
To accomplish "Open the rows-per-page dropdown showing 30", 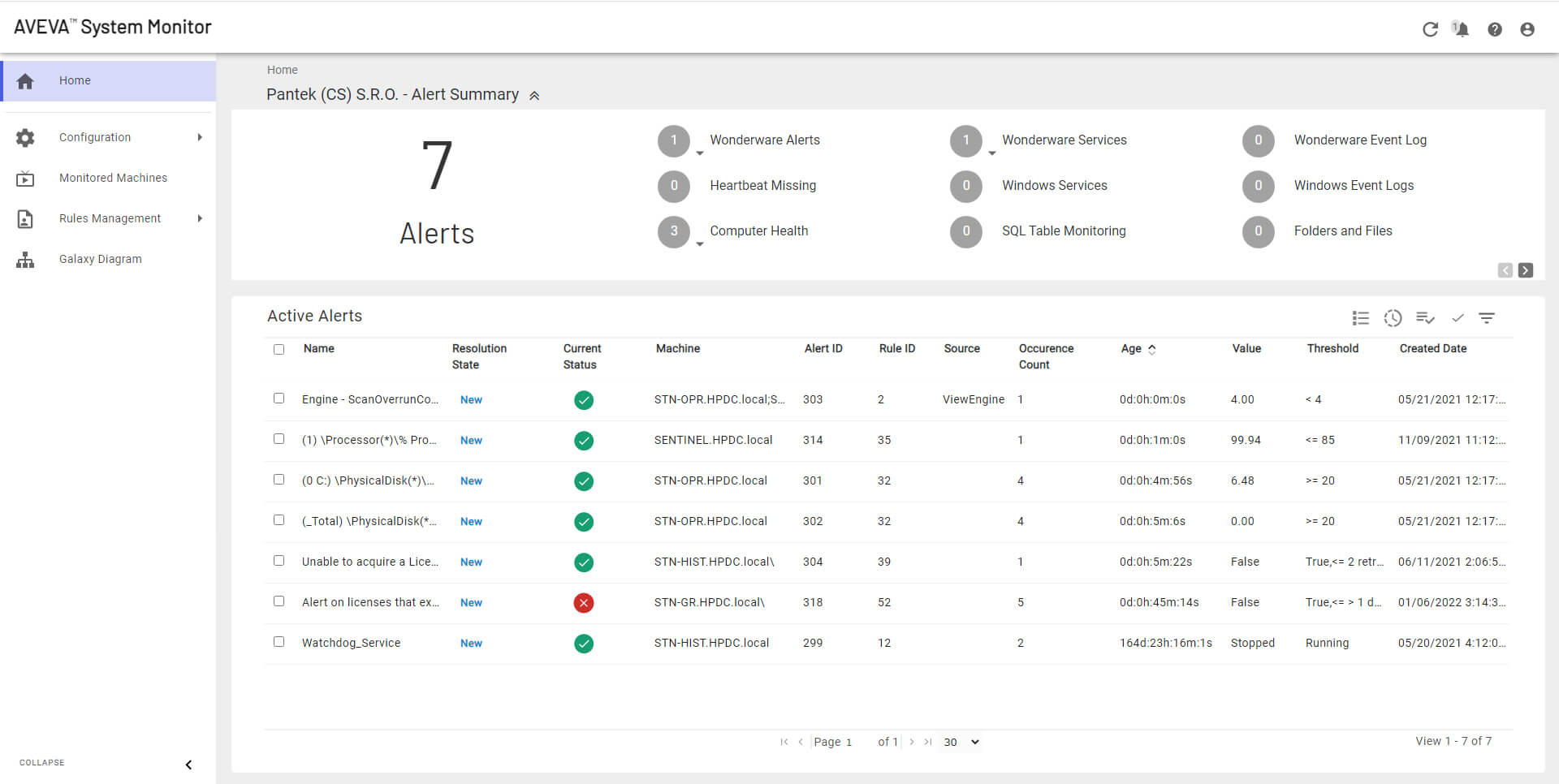I will (961, 742).
